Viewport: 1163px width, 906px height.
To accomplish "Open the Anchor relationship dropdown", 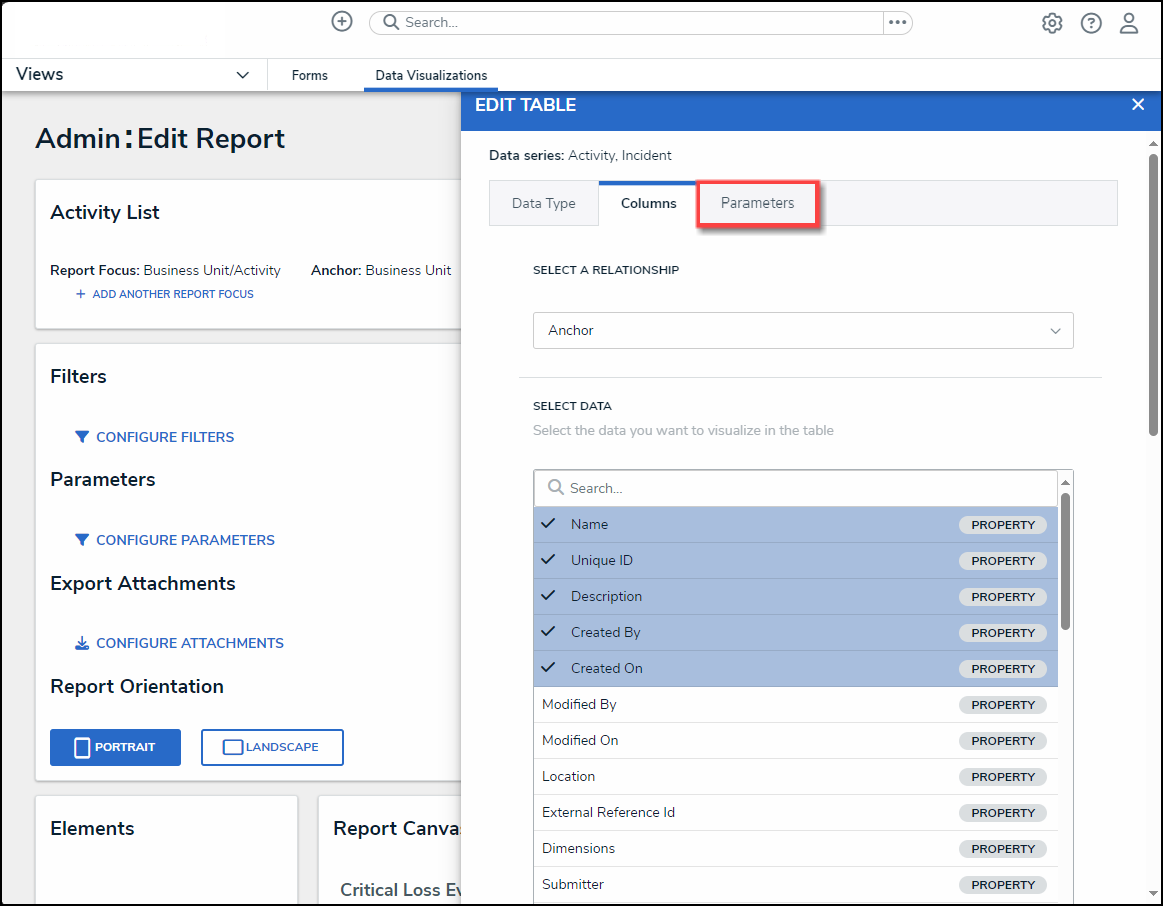I will coord(802,330).
